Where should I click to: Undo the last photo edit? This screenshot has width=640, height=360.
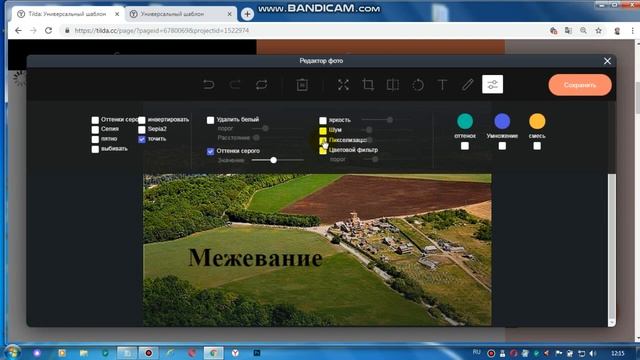pyautogui.click(x=209, y=84)
